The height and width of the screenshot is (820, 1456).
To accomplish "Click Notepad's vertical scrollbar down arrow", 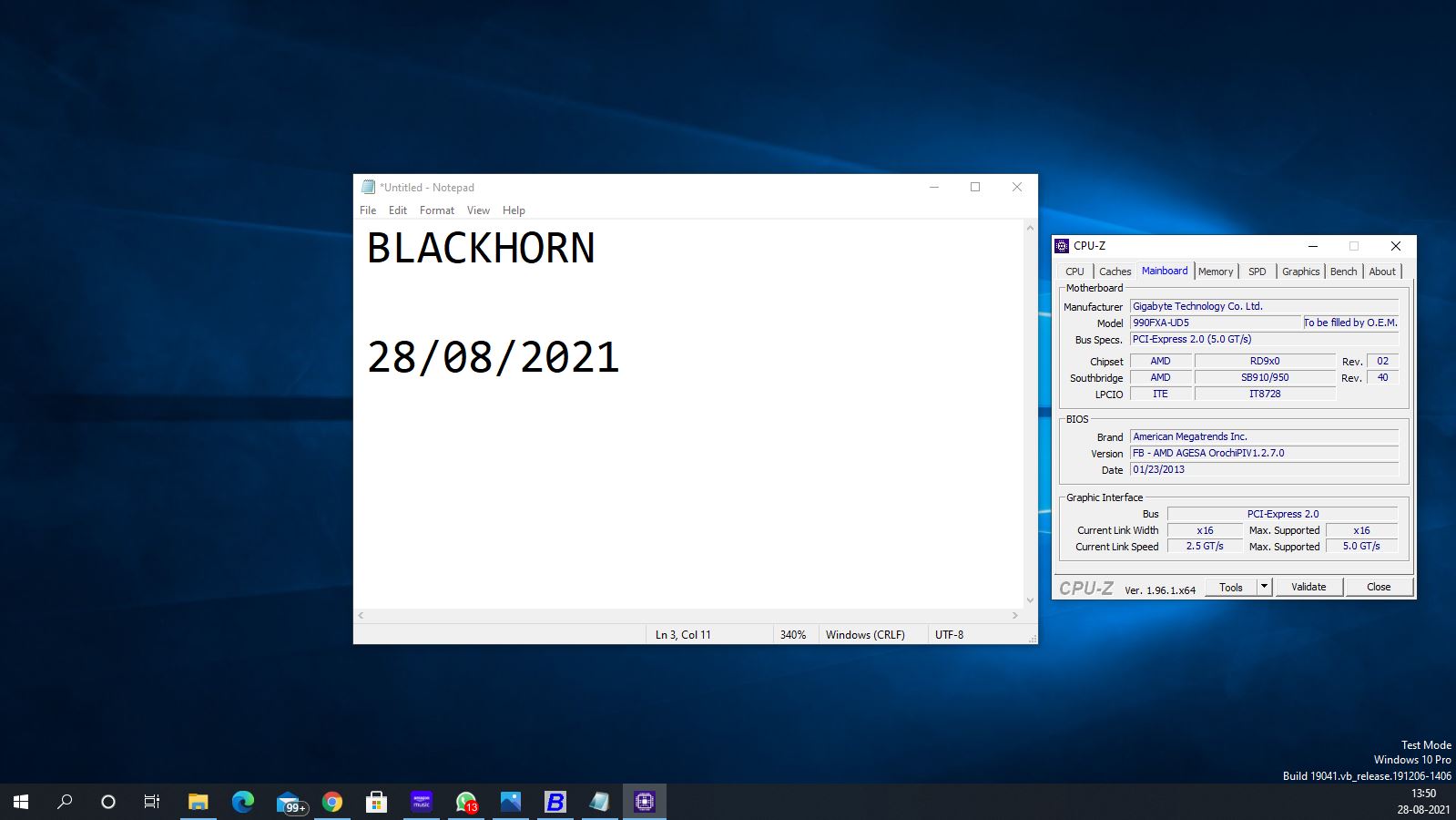I will (1030, 600).
